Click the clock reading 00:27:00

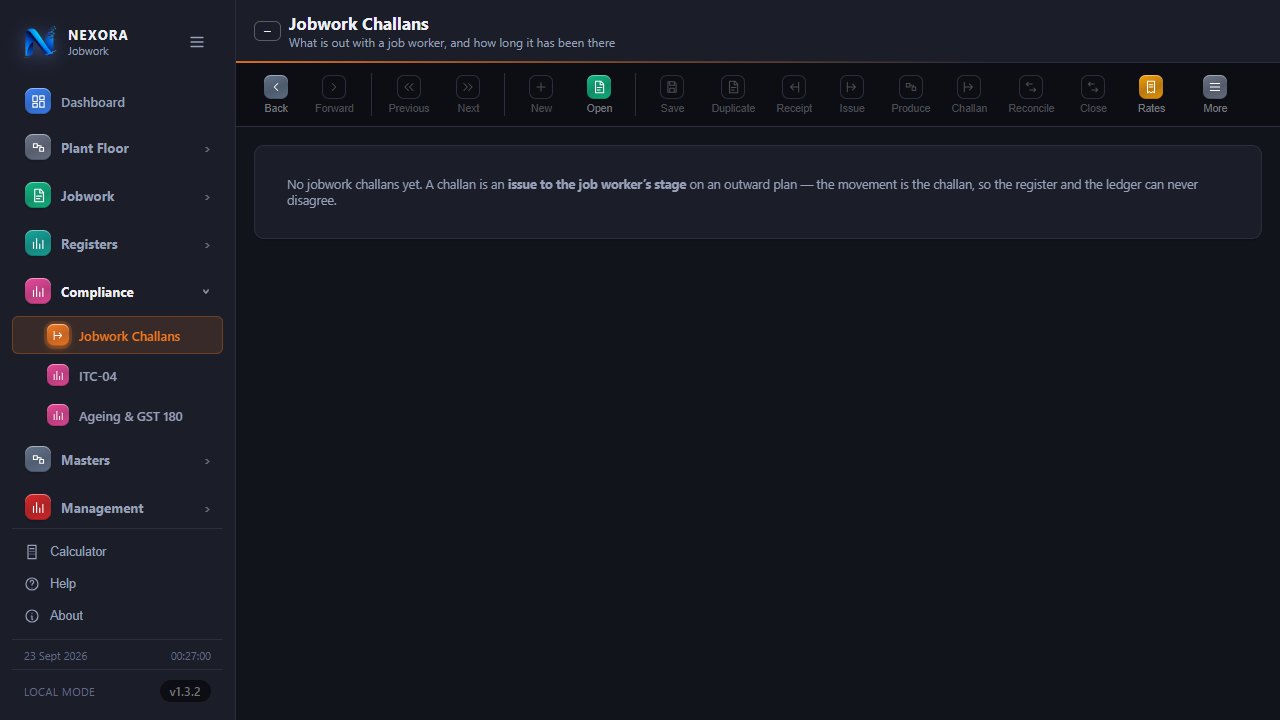[191, 656]
